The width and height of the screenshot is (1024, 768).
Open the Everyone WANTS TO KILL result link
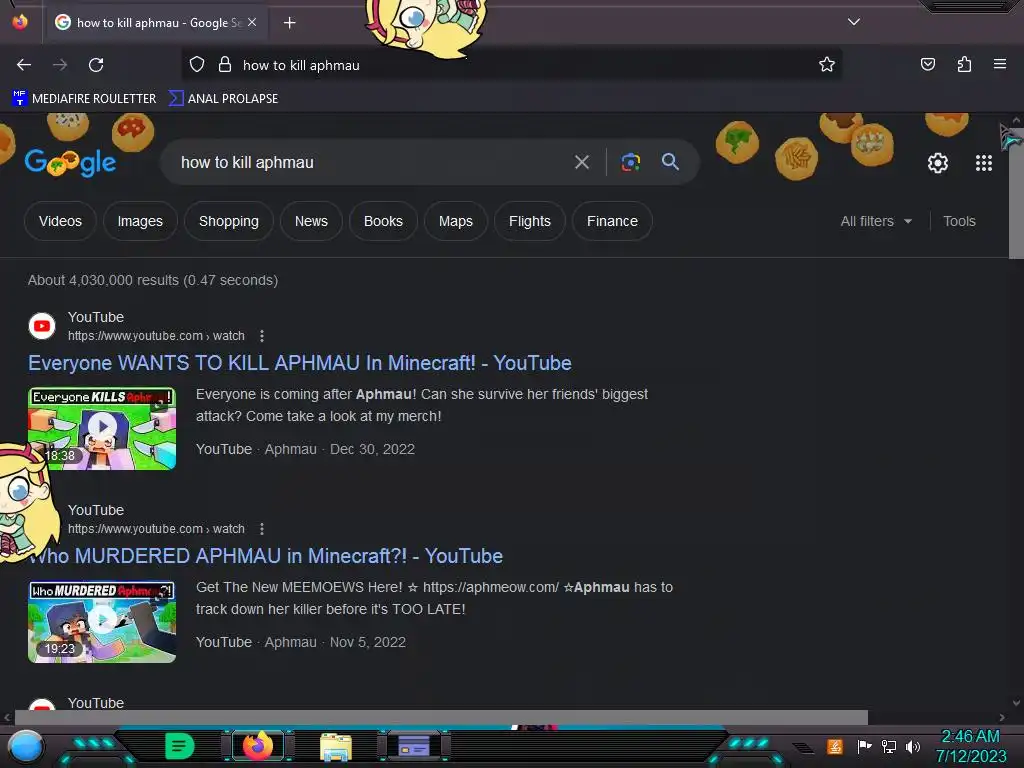pos(300,363)
